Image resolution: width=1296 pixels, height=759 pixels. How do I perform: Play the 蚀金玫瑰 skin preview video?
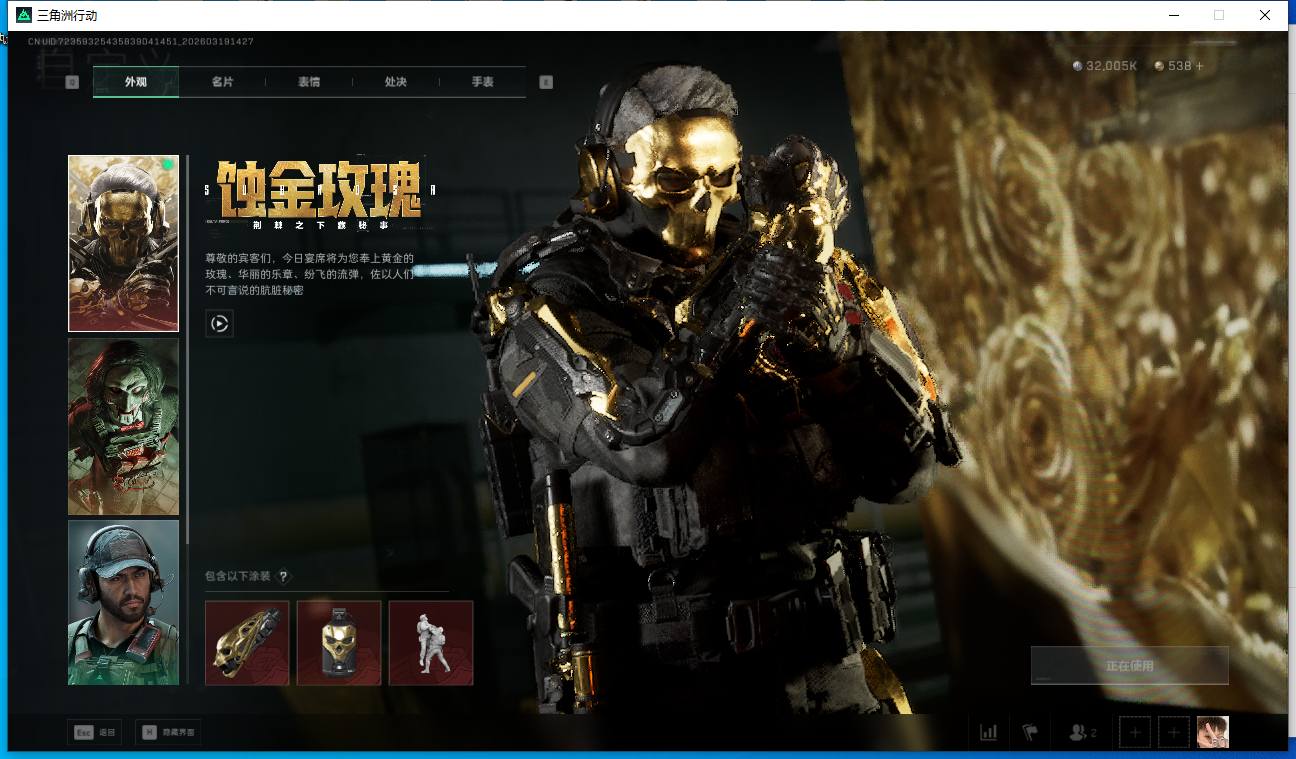coord(219,323)
